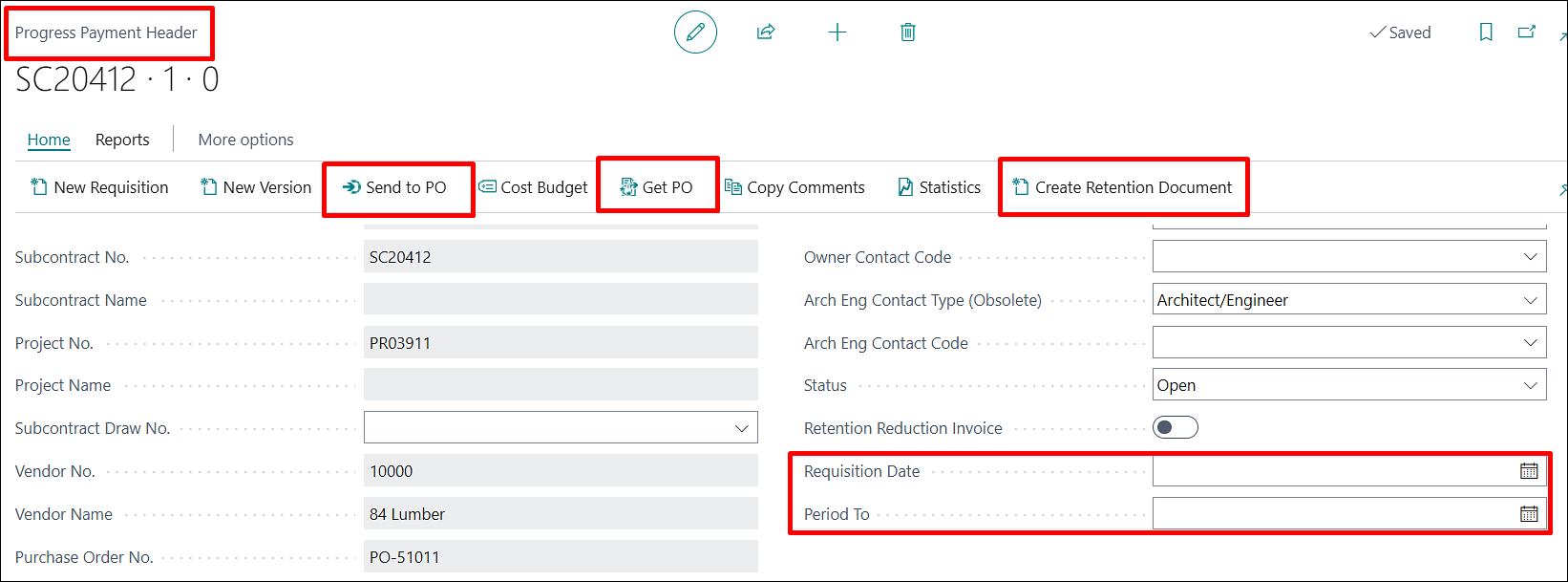
Task: Expand the Owner Contact Code dropdown
Action: 1531,257
